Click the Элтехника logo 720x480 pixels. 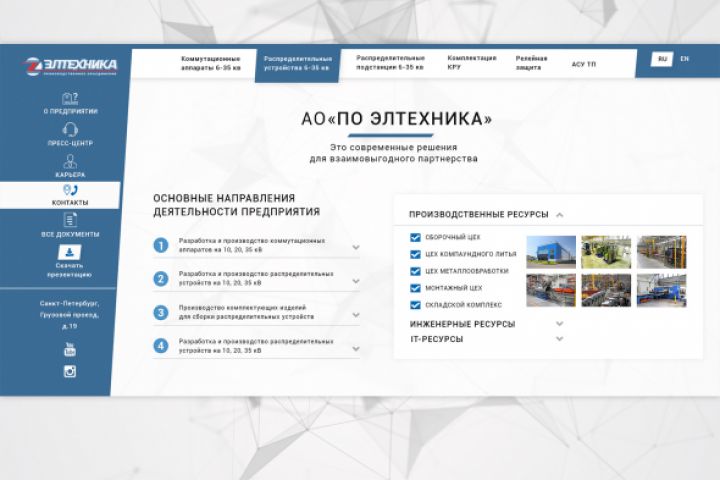(71, 66)
